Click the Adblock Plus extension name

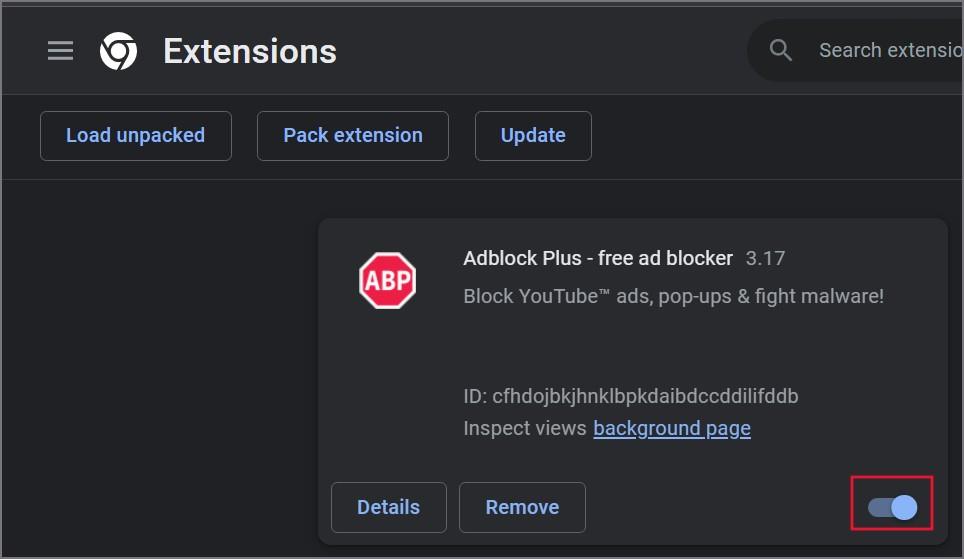coord(598,258)
